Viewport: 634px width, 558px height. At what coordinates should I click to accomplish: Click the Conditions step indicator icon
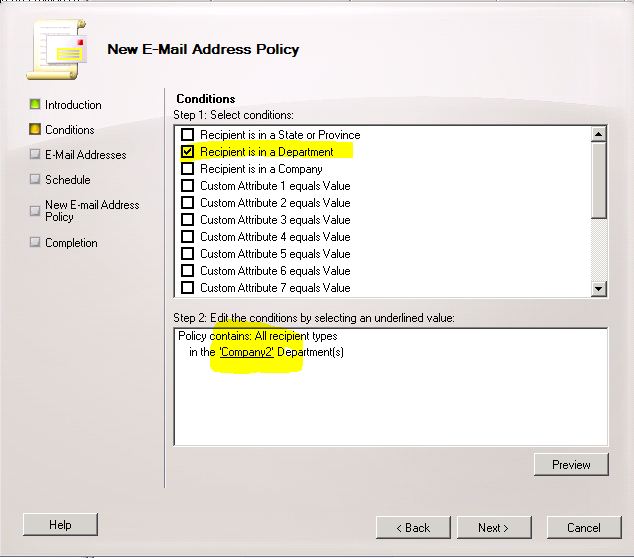coord(35,129)
